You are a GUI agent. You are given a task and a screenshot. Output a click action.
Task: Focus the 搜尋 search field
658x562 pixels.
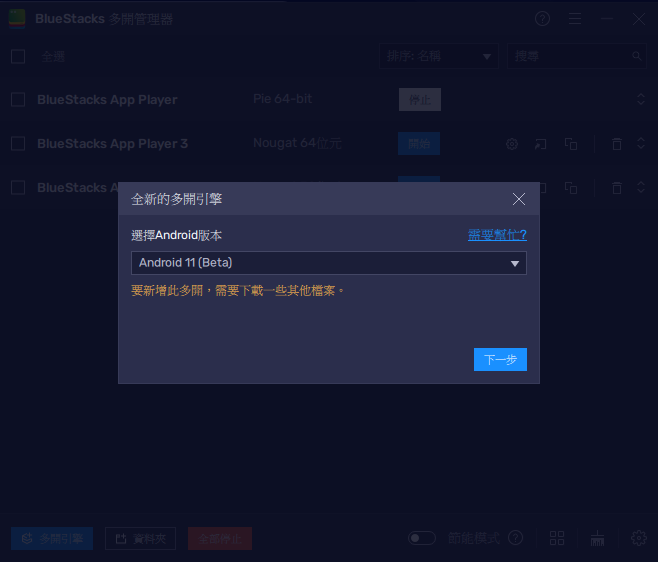click(x=577, y=56)
